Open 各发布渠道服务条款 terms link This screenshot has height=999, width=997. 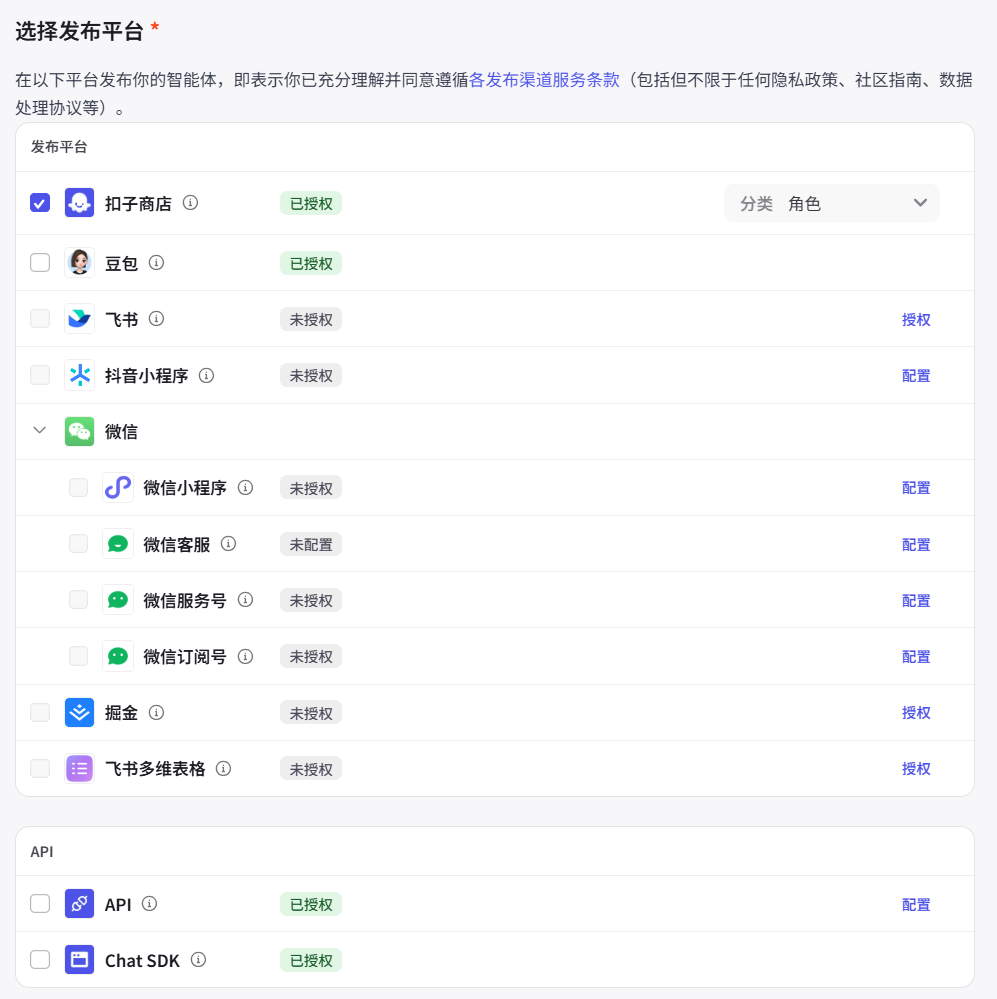click(x=544, y=80)
